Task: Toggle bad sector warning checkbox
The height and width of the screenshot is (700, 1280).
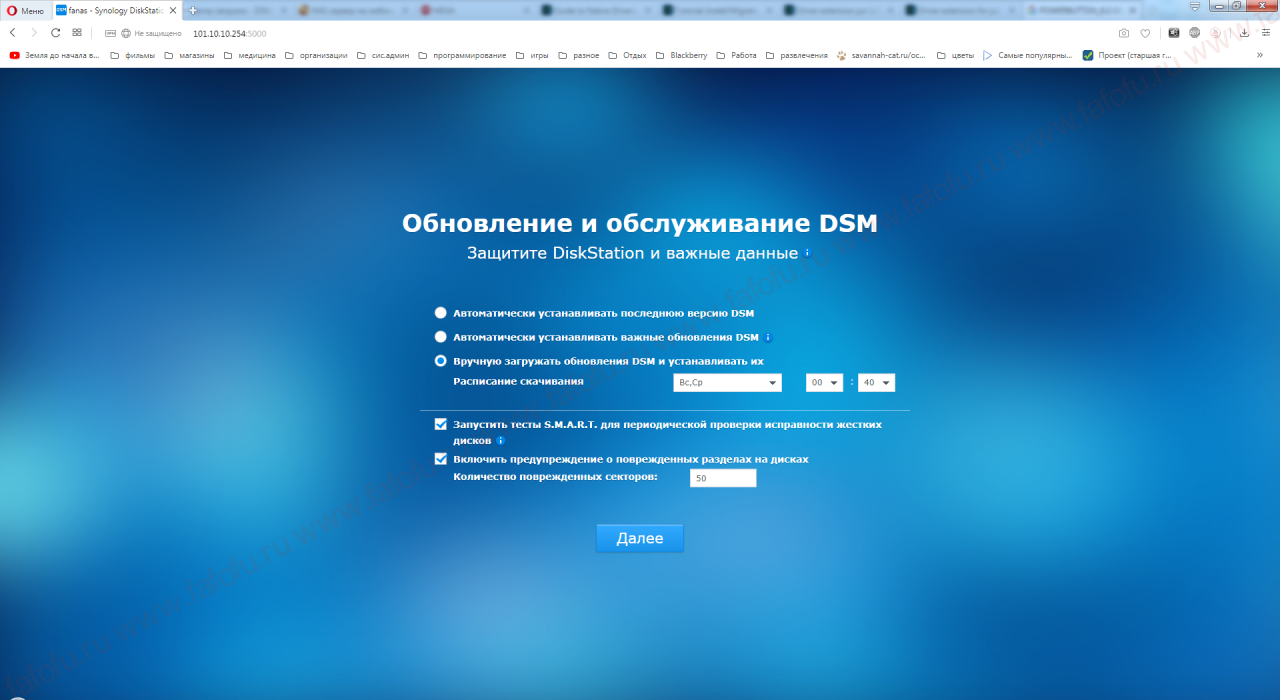Action: [441, 459]
